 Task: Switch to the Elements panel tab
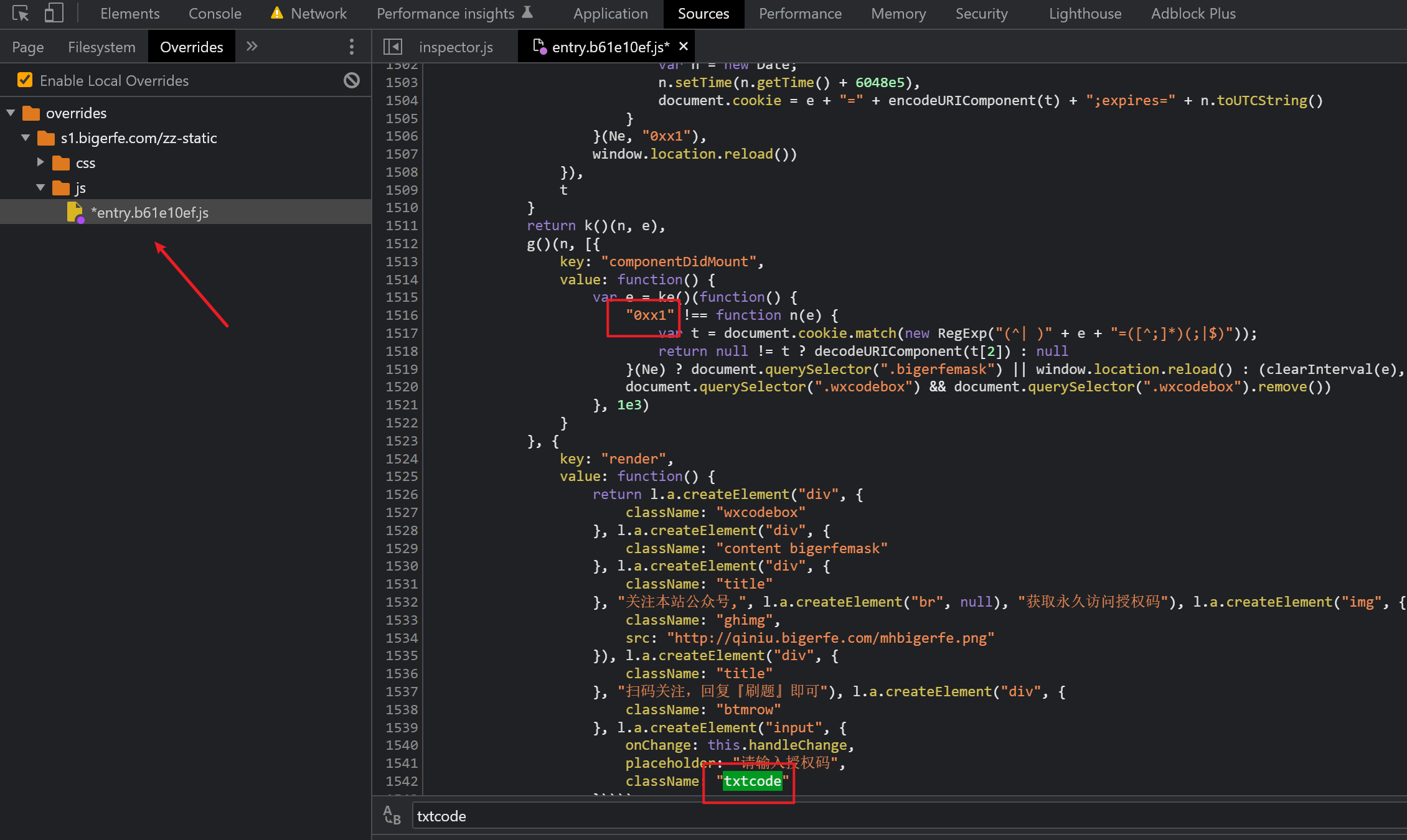(x=129, y=13)
